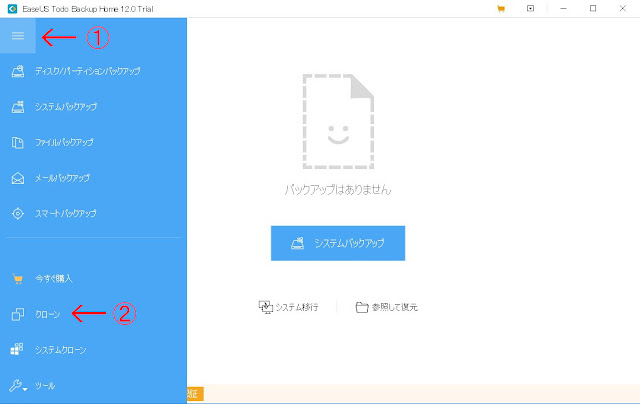Open システム移行 link

click(297, 307)
